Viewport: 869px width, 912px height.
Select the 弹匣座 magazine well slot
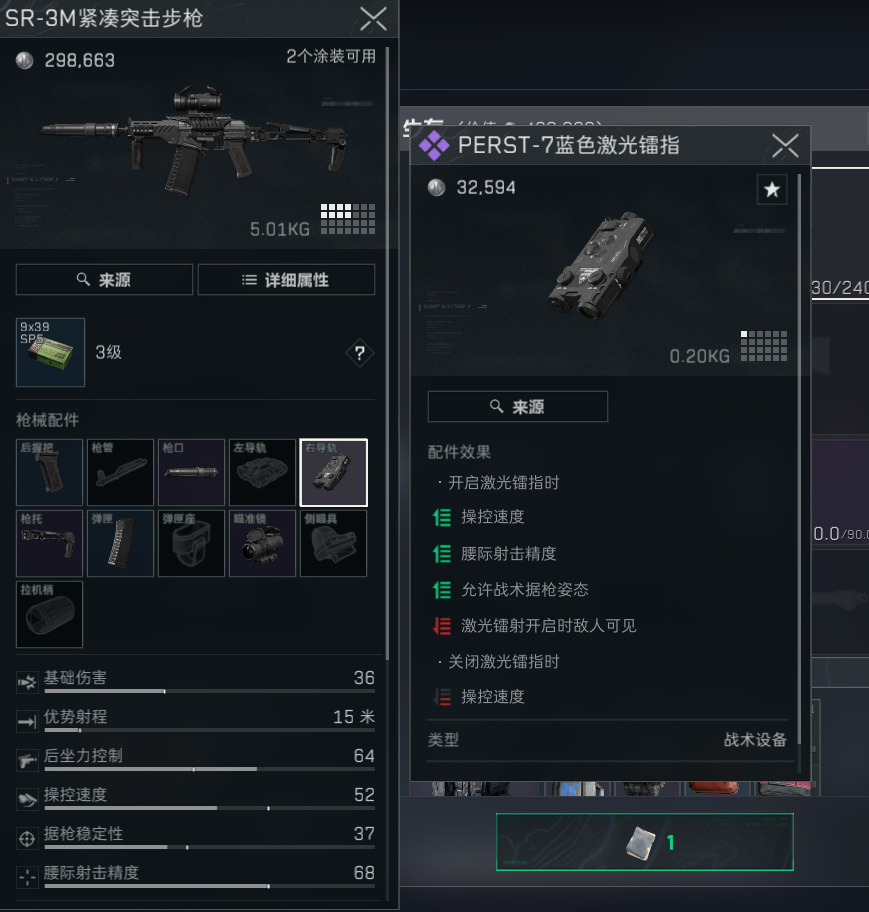pyautogui.click(x=191, y=543)
